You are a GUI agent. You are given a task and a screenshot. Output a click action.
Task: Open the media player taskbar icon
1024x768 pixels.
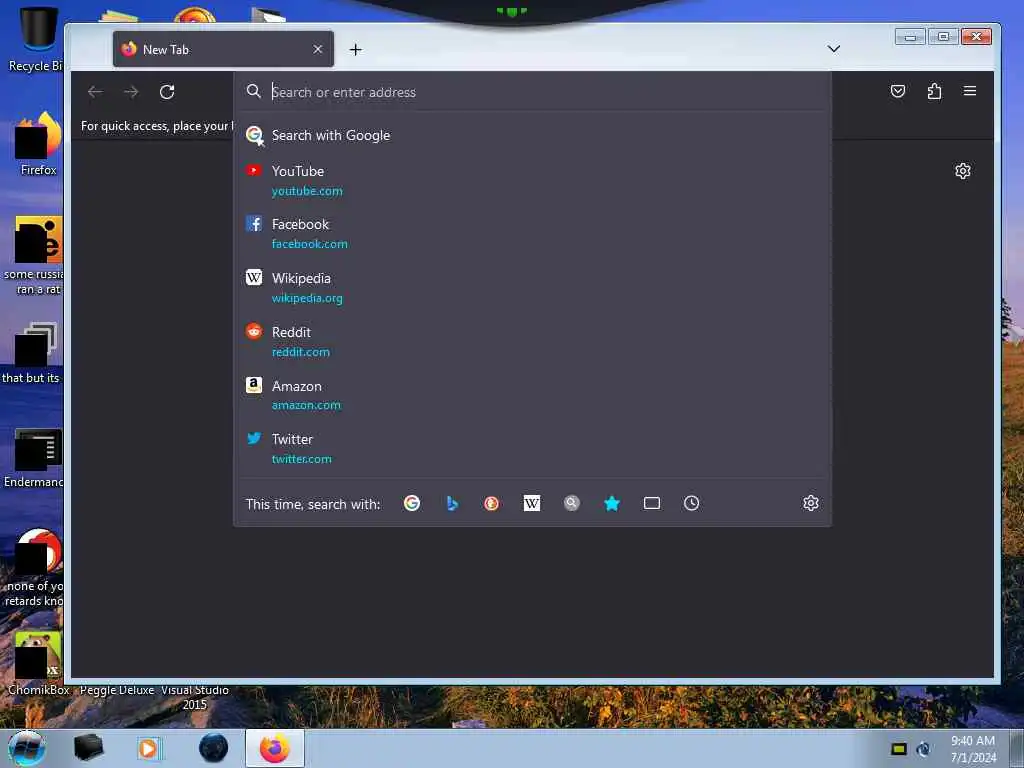[148, 748]
